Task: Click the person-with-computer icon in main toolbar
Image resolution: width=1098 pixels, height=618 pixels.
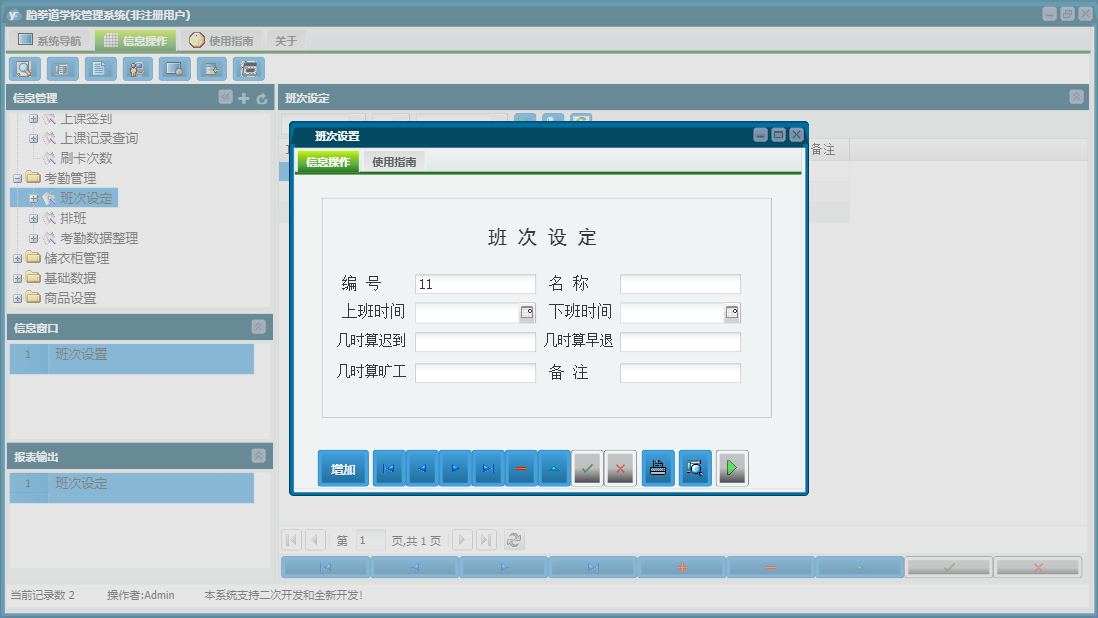Action: coord(137,69)
